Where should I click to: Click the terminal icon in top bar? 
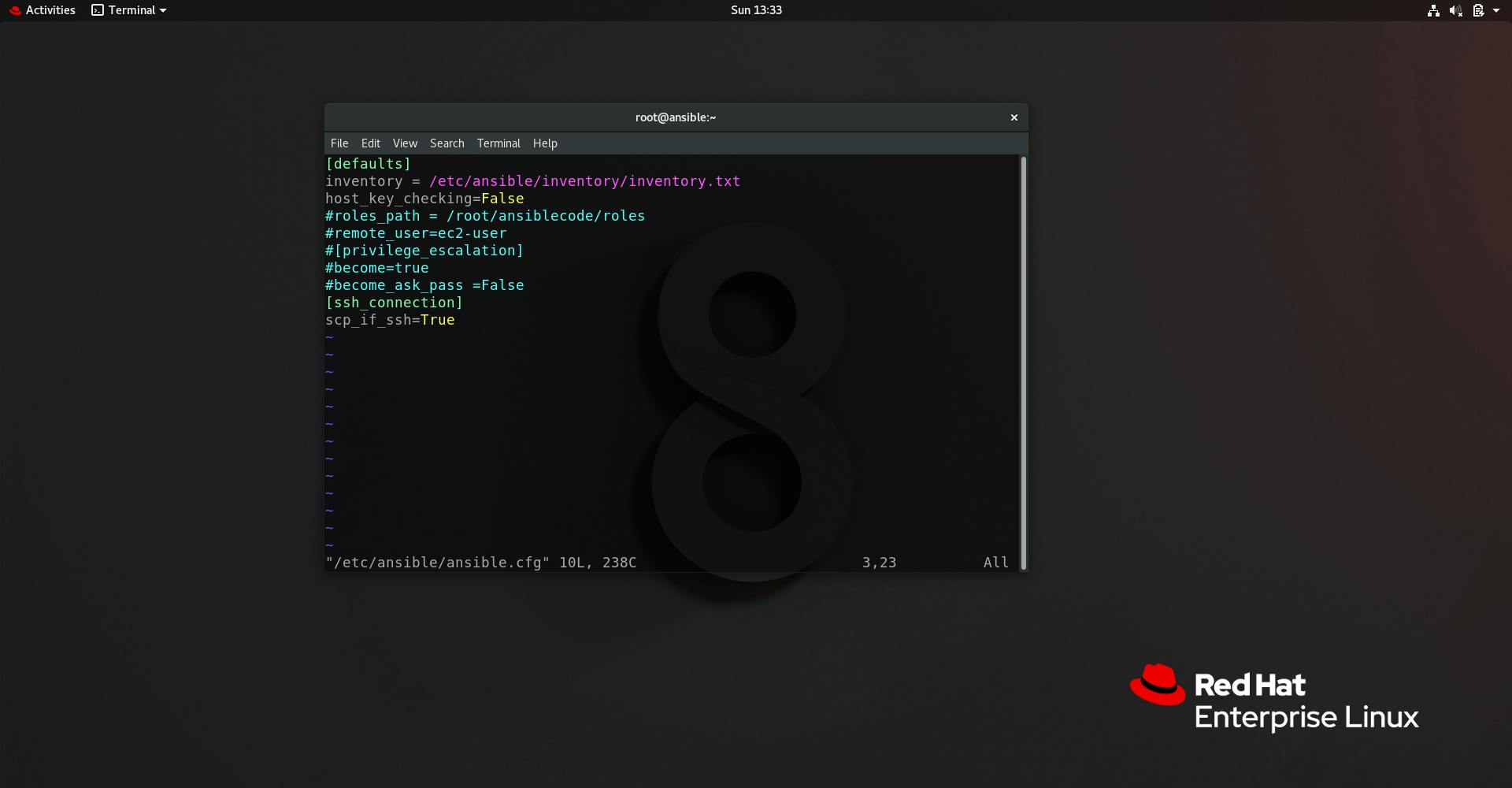98,10
